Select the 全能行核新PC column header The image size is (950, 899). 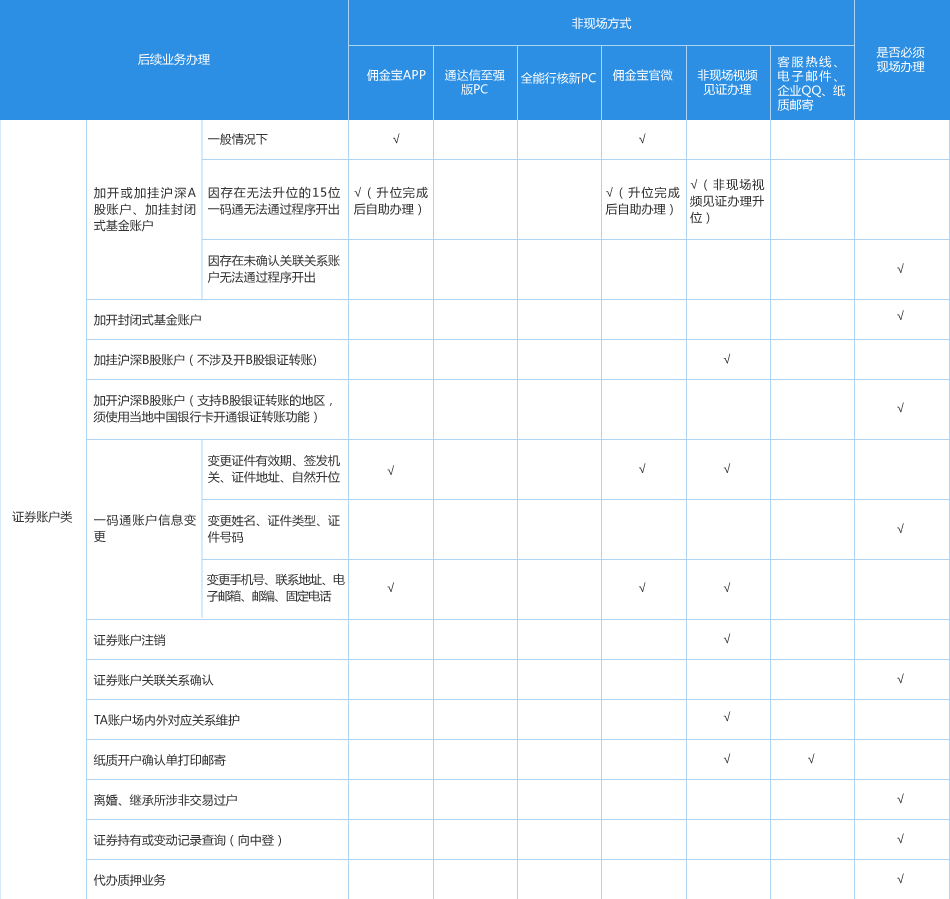559,82
